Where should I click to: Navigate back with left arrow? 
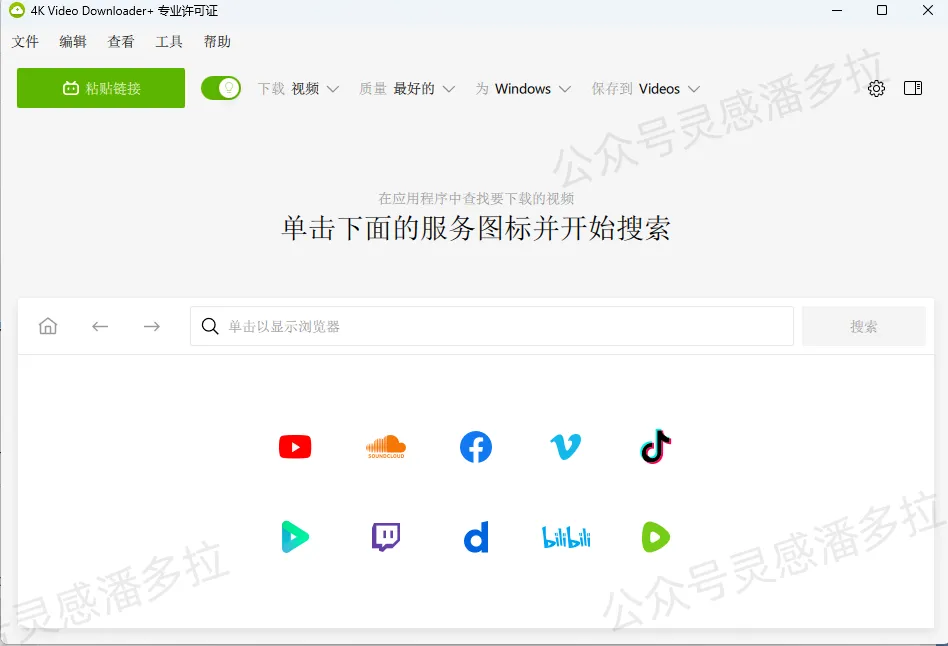(x=100, y=327)
